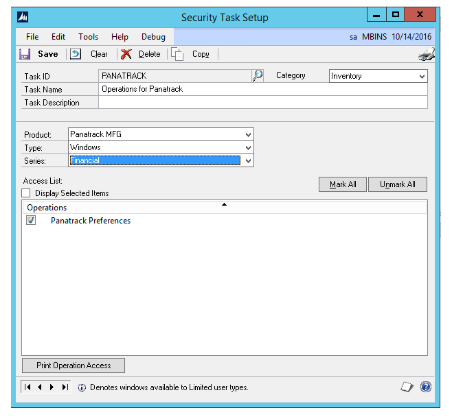449x416 pixels.
Task: Open the Series dropdown
Action: pos(248,161)
